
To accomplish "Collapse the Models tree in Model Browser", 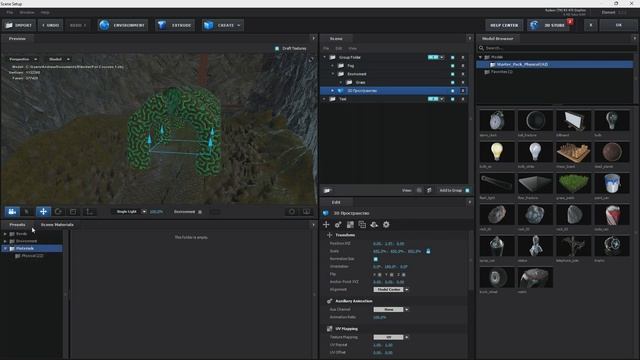I will tap(480, 57).
